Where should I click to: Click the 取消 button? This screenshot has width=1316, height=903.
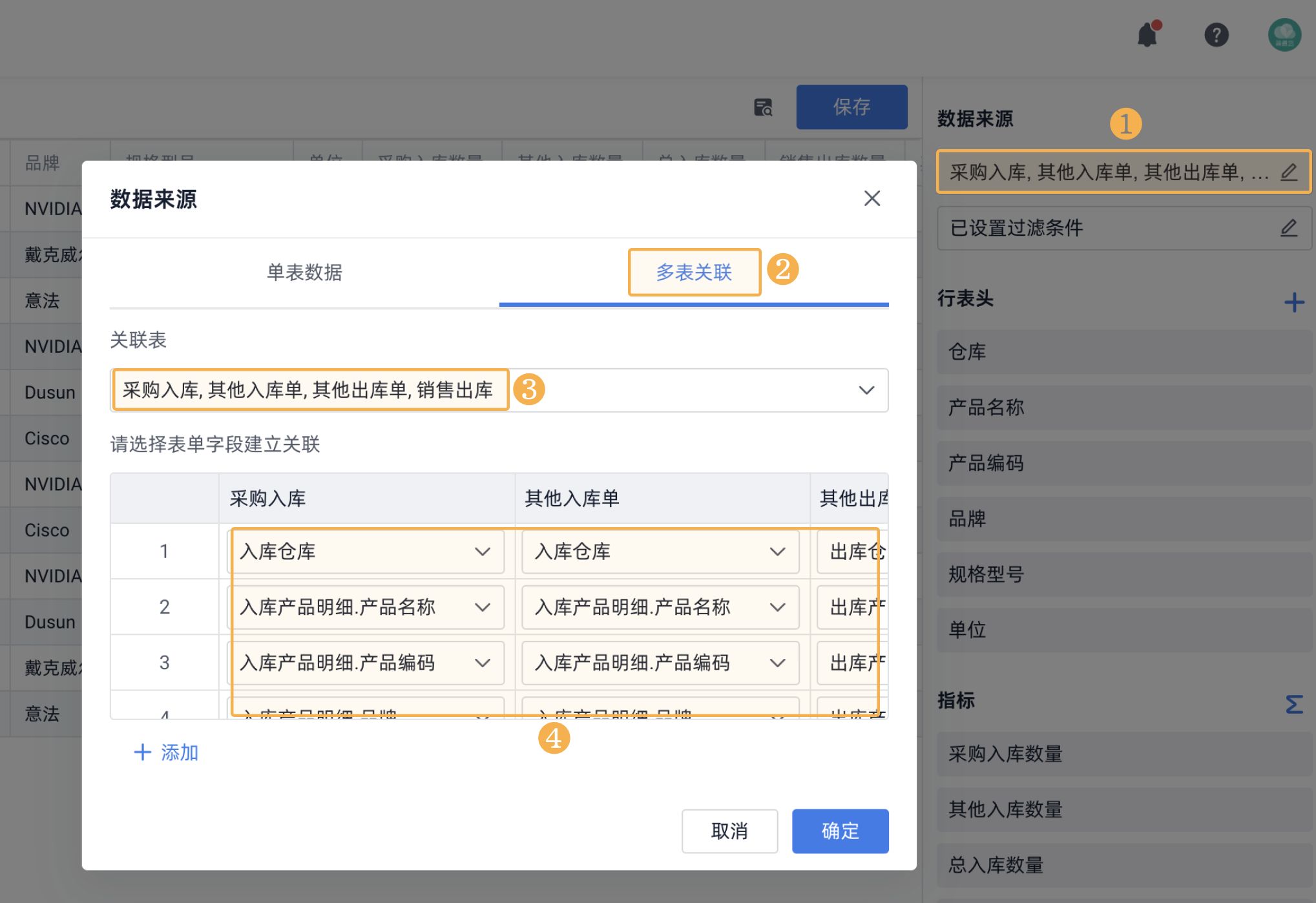(x=729, y=831)
